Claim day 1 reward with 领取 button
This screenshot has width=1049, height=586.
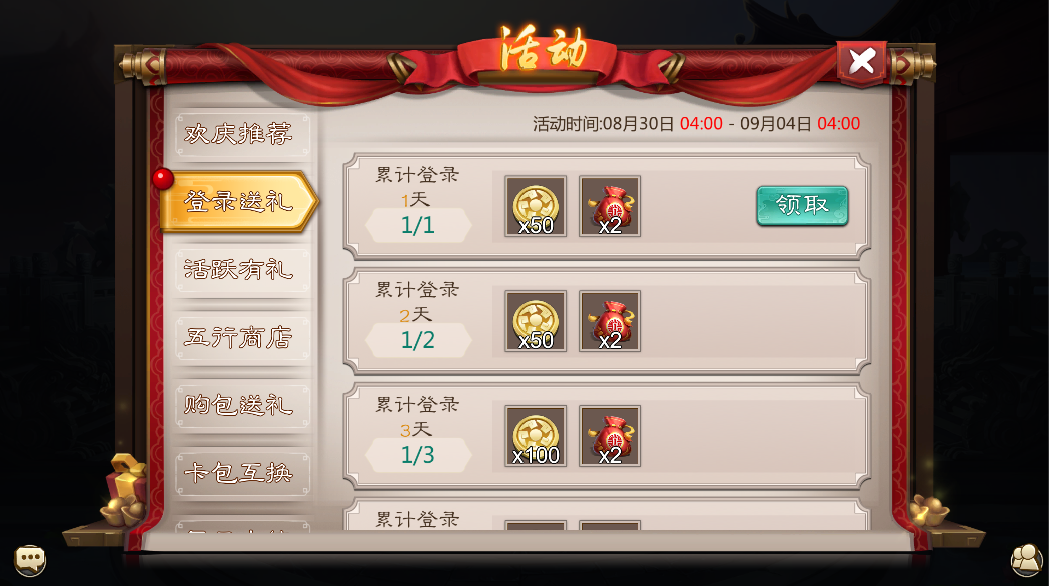(802, 205)
